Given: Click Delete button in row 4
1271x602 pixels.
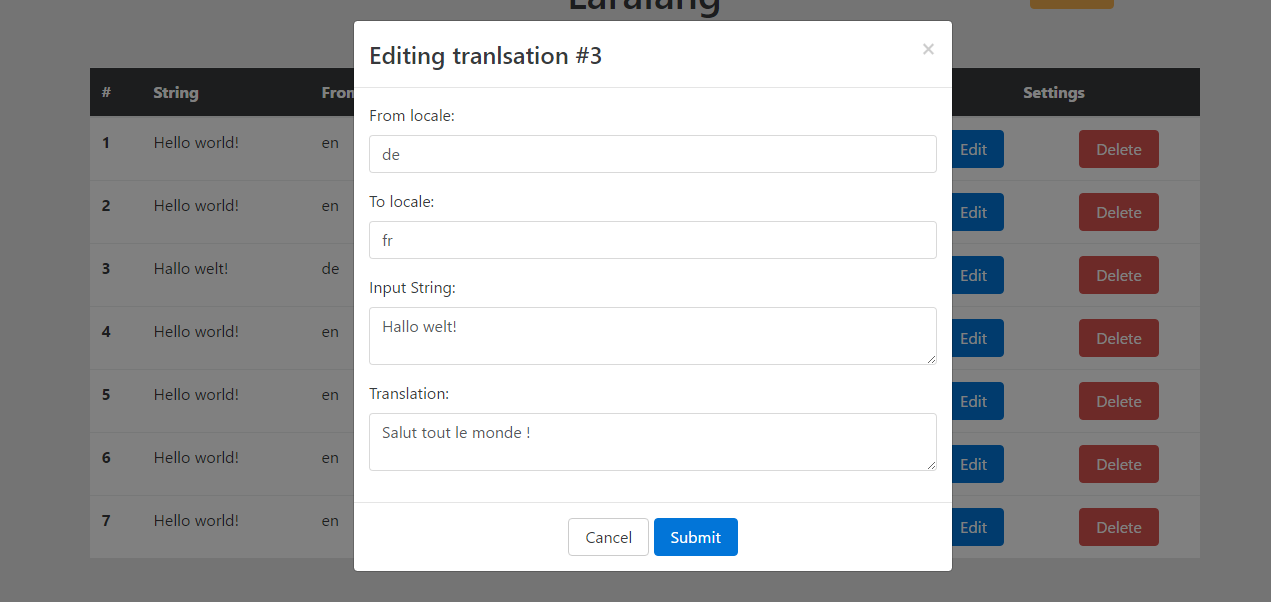Looking at the screenshot, I should coord(1118,338).
